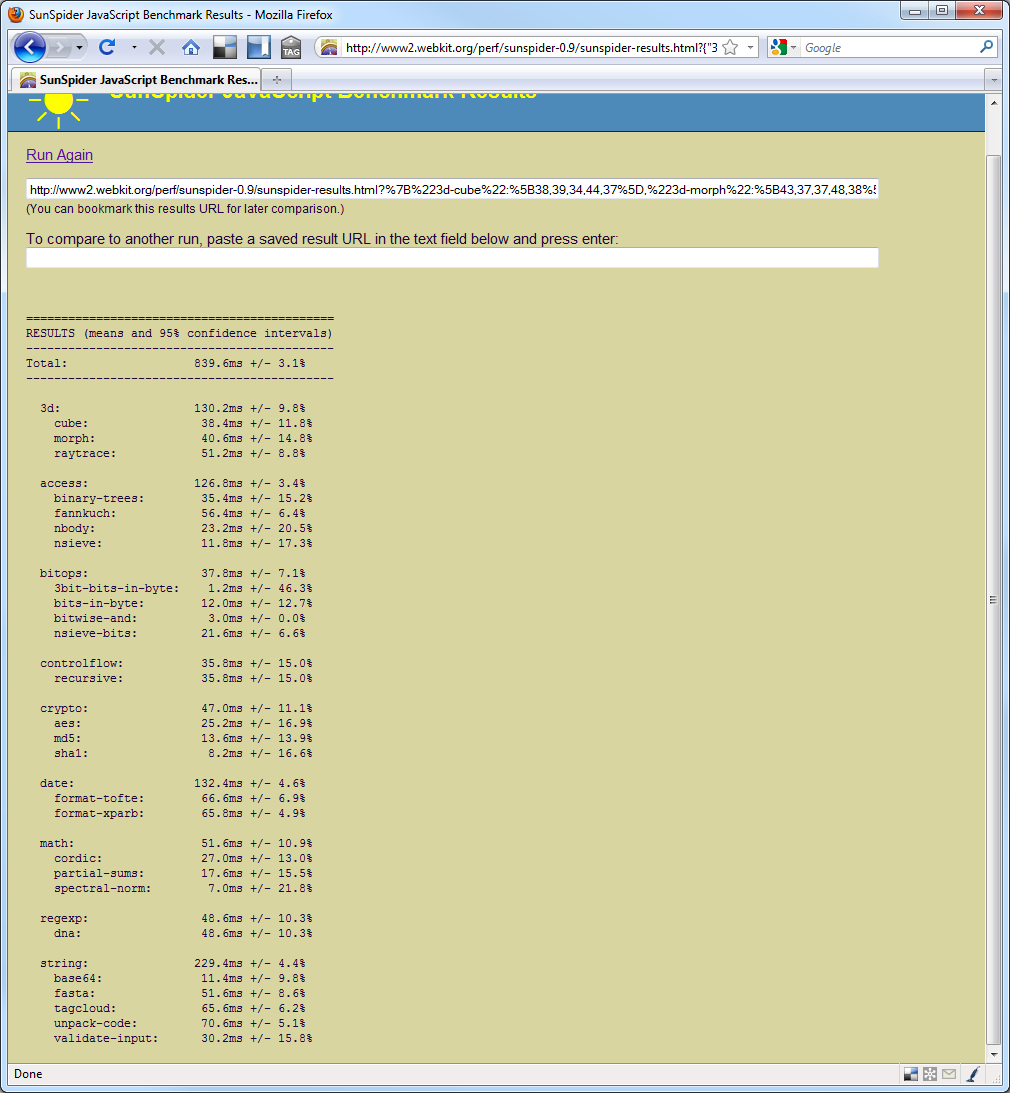
Task: Bookmark this page with the star icon
Action: click(730, 47)
